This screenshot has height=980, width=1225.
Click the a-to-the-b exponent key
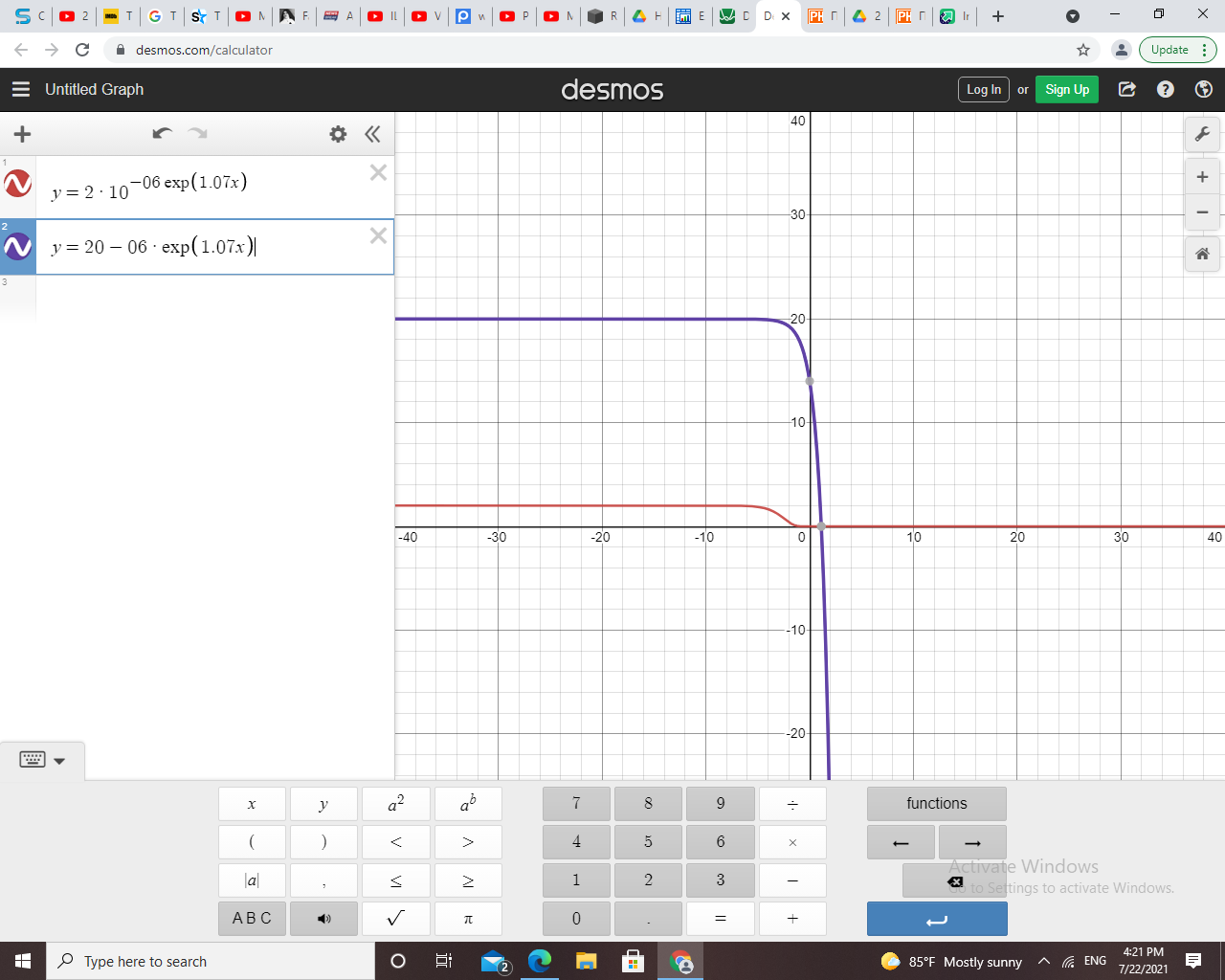pos(468,804)
